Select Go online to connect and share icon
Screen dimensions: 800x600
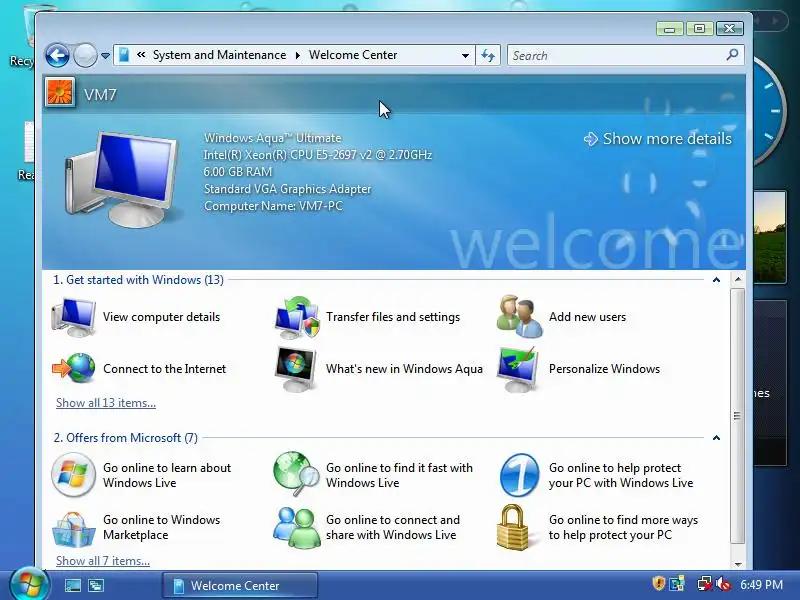click(296, 528)
